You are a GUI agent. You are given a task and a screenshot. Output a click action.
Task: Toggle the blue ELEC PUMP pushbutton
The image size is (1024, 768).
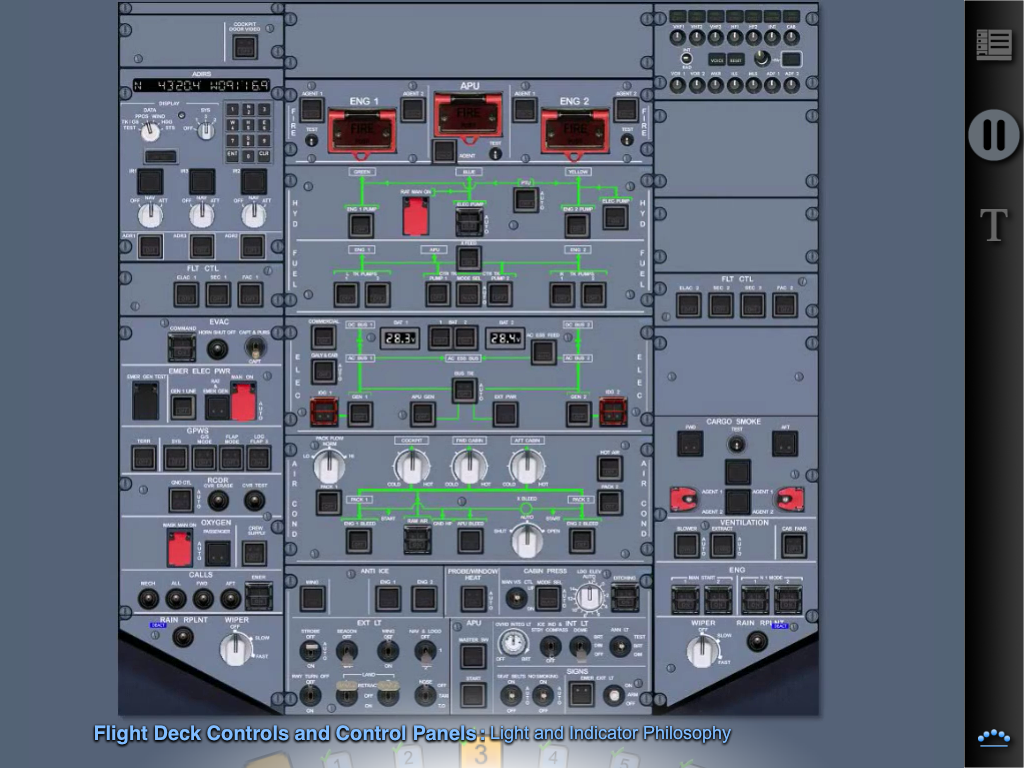point(469,223)
